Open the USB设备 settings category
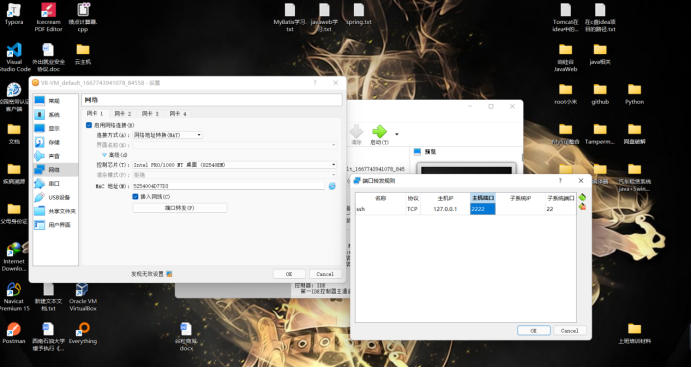The image size is (692, 368). [54, 197]
